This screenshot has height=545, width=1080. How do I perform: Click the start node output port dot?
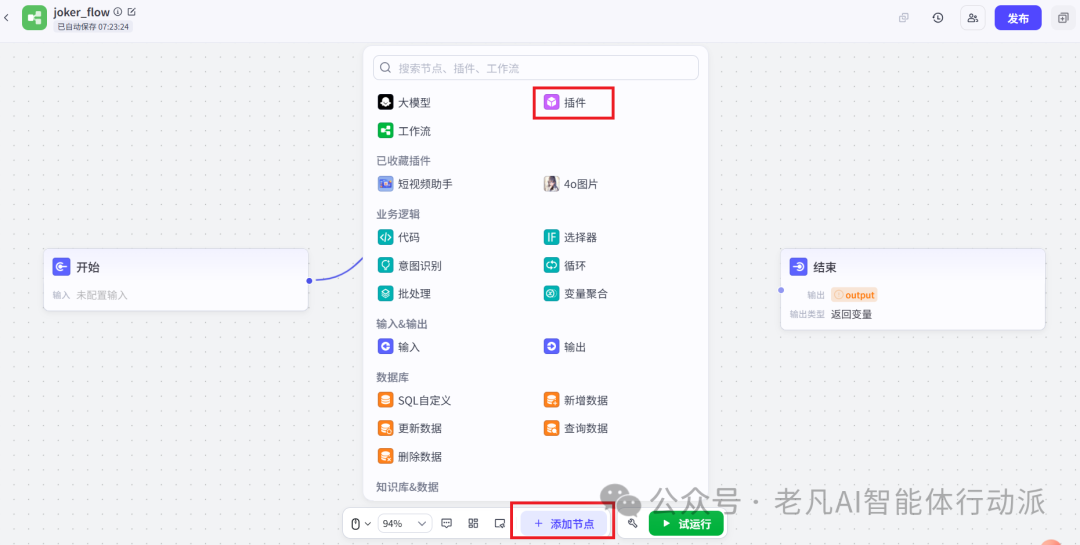[x=309, y=280]
